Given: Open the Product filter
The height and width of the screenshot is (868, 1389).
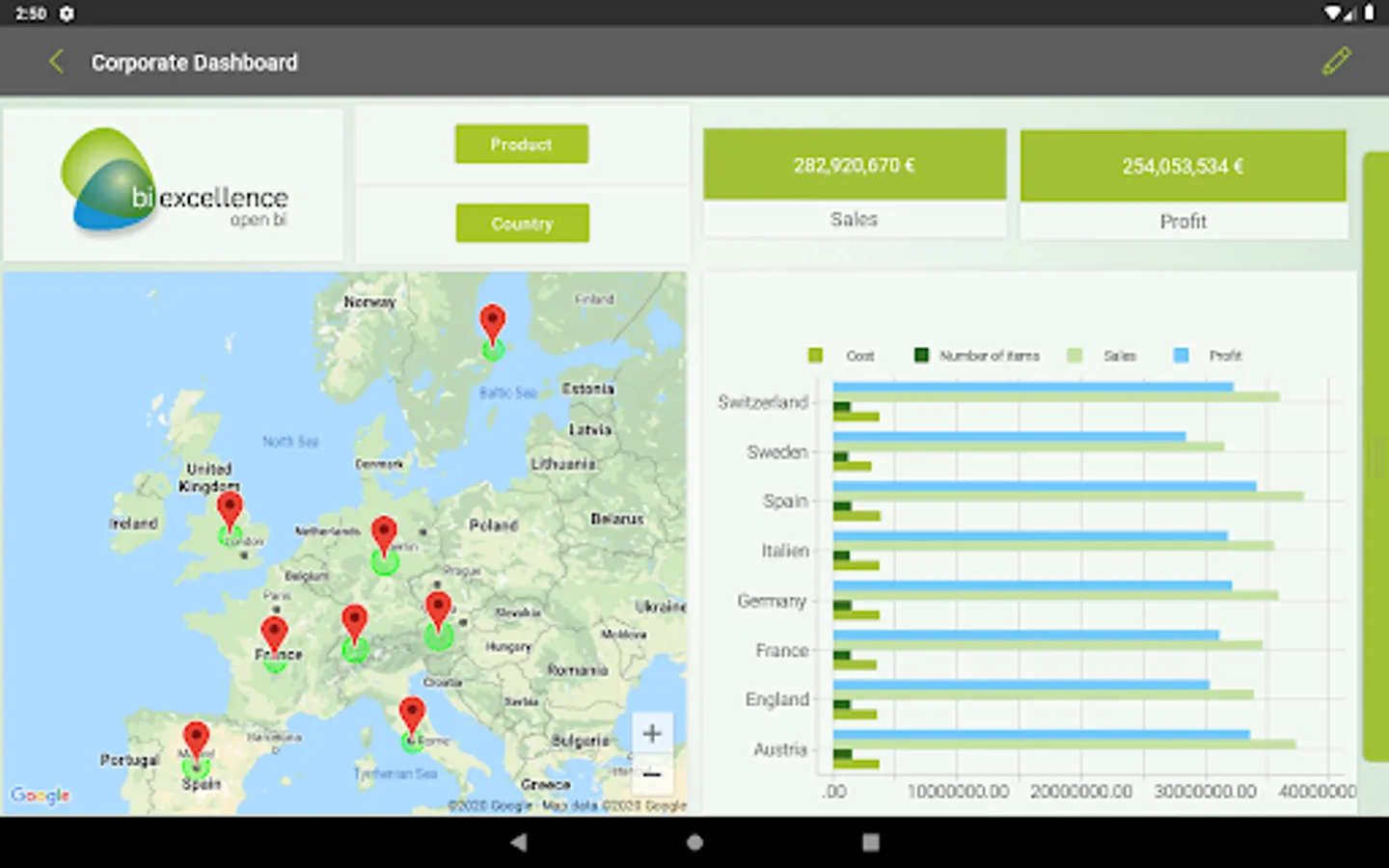Looking at the screenshot, I should tap(521, 145).
